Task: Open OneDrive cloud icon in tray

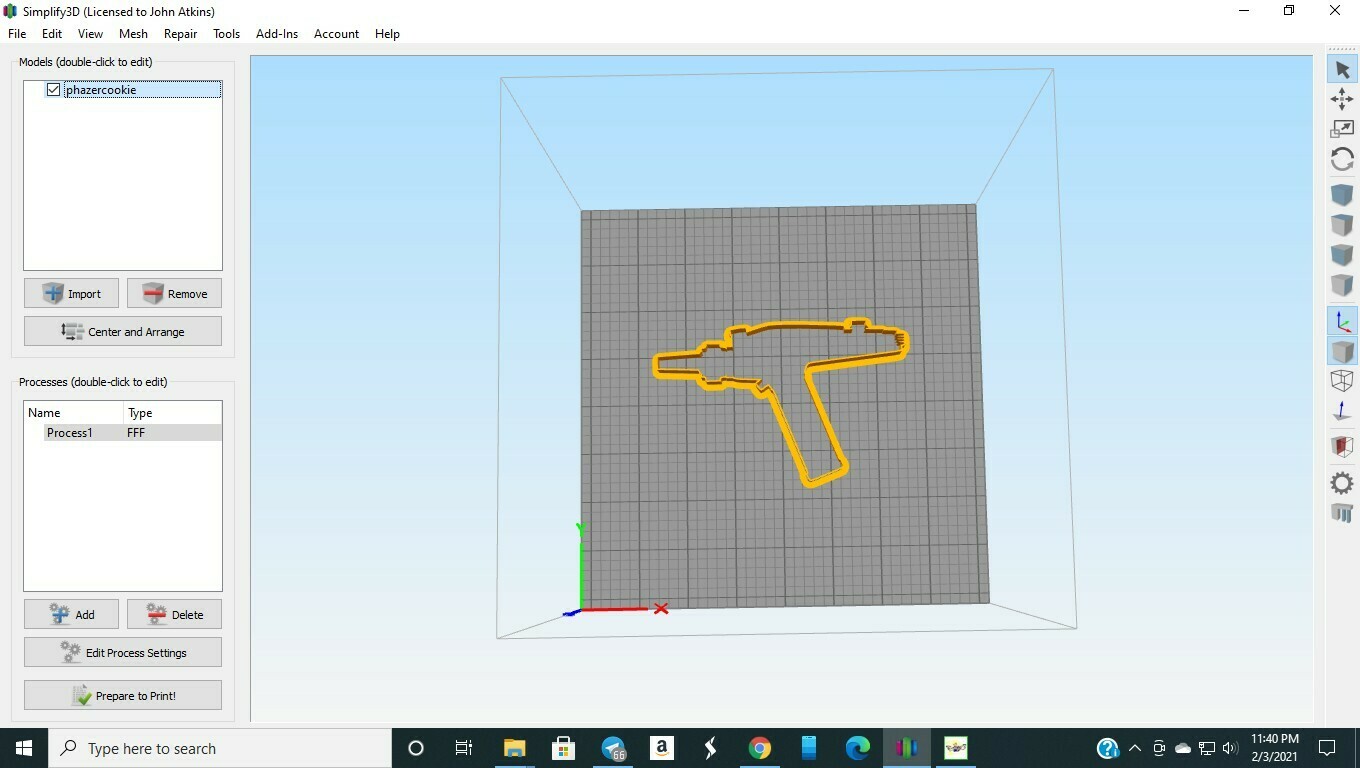Action: (1183, 748)
